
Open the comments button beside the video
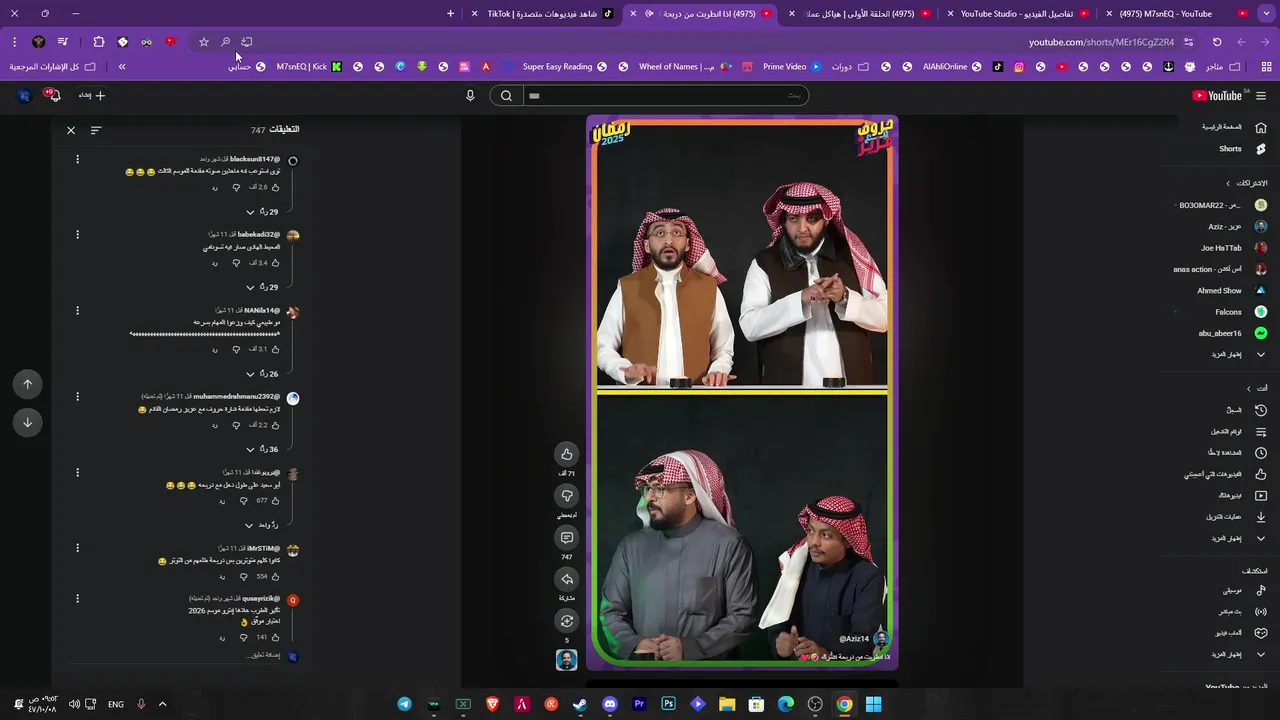(x=567, y=538)
